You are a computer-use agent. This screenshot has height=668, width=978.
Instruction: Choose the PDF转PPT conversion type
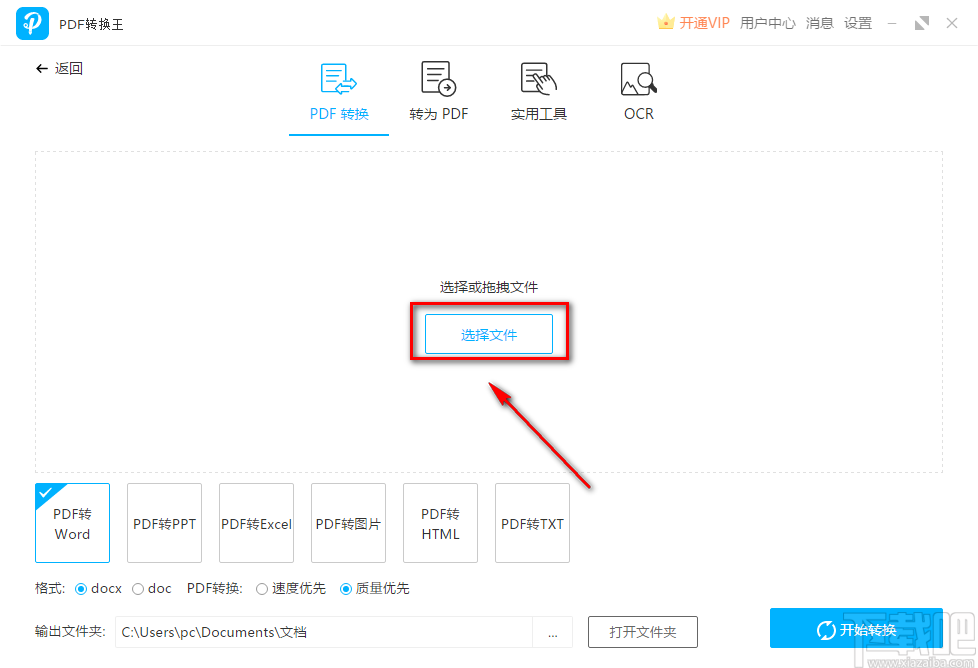[x=164, y=523]
